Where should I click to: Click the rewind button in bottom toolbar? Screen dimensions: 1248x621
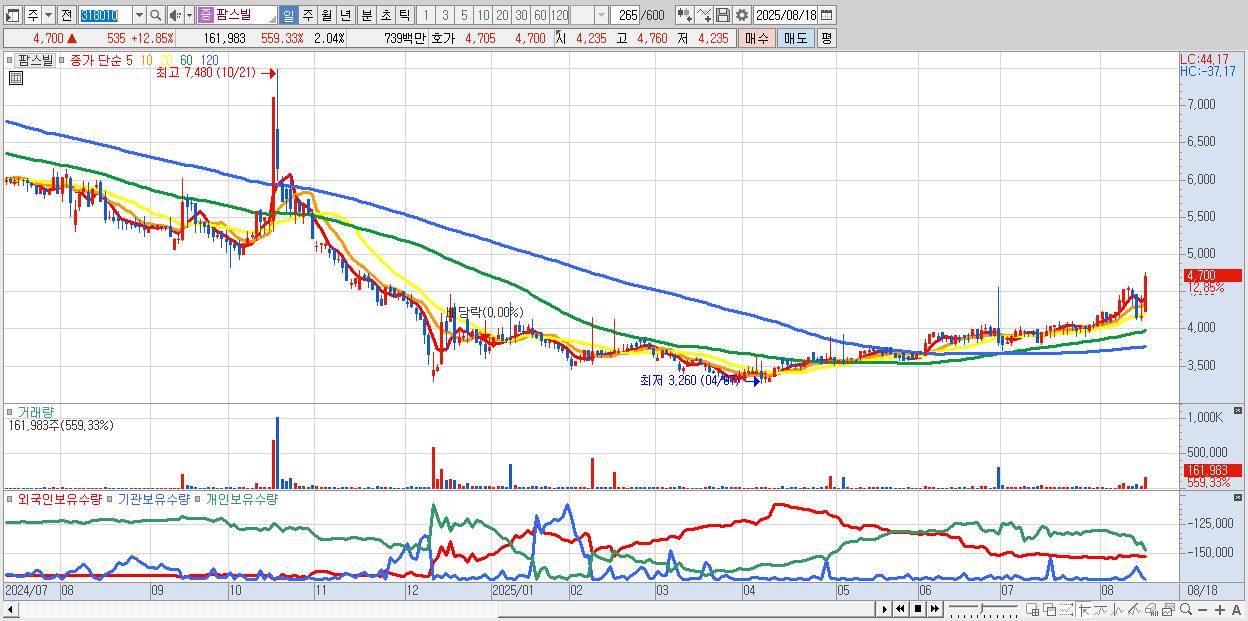[900, 609]
